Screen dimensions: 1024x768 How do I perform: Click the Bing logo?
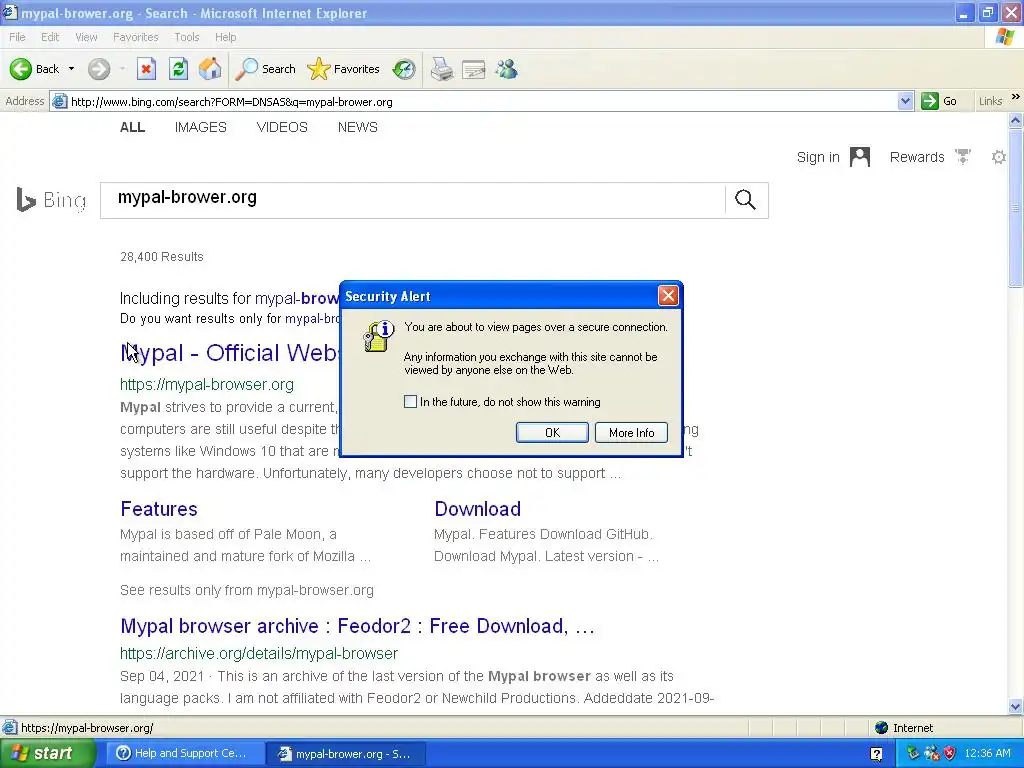[51, 200]
